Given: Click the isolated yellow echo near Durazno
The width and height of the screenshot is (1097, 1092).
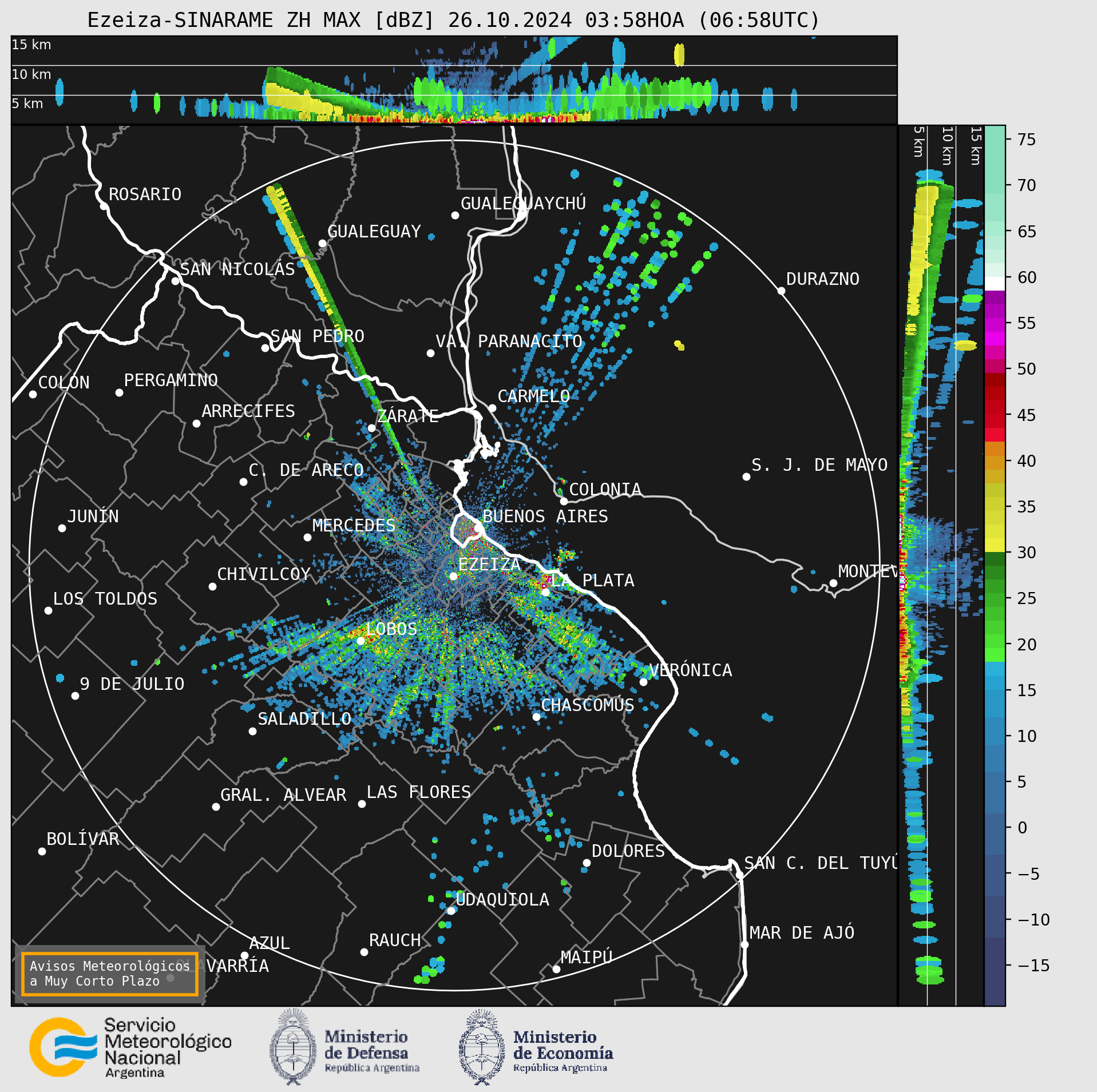Looking at the screenshot, I should (679, 345).
